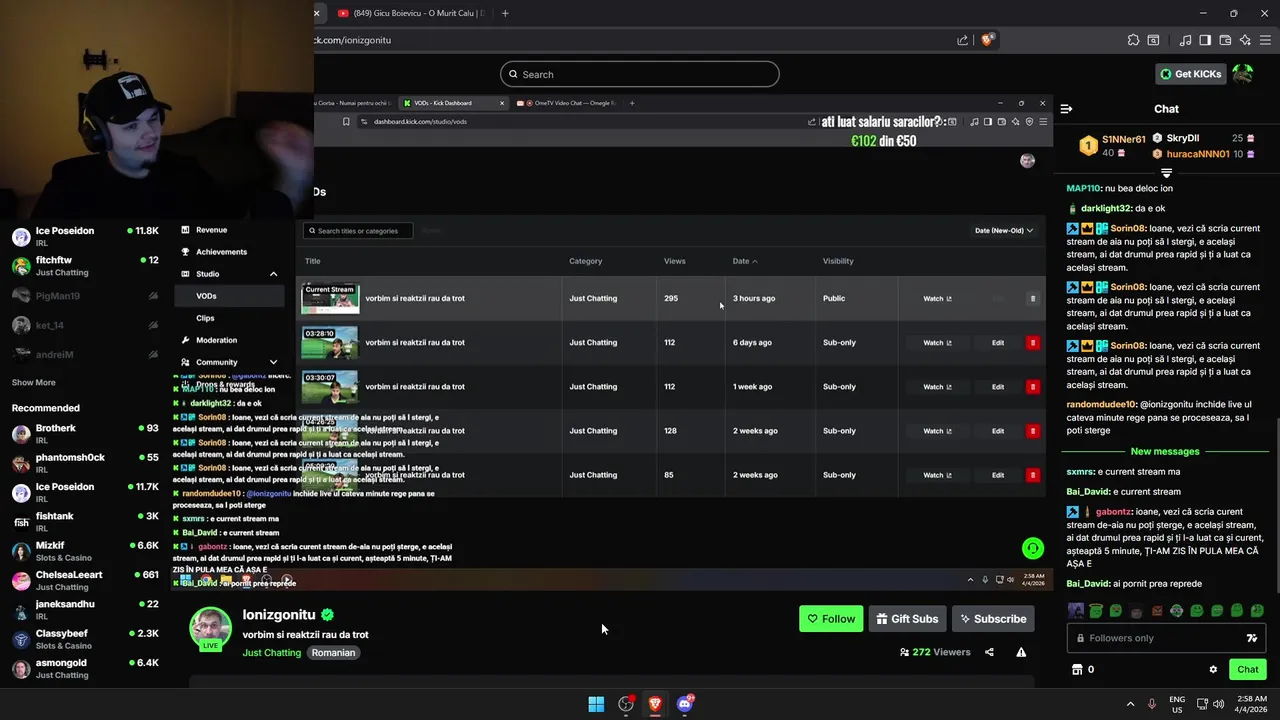Open Brave browser from the taskbar
Viewport: 1280px width, 720px height.
pos(655,704)
